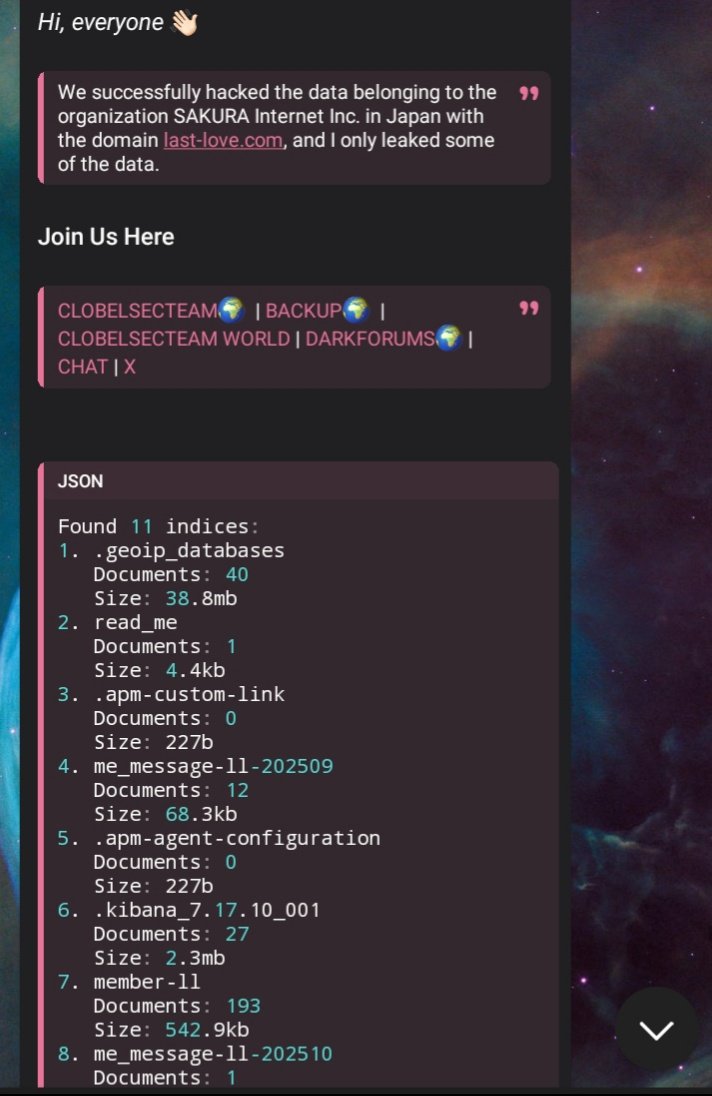Select the 'Documents: 40' line

pyautogui.click(x=171, y=575)
